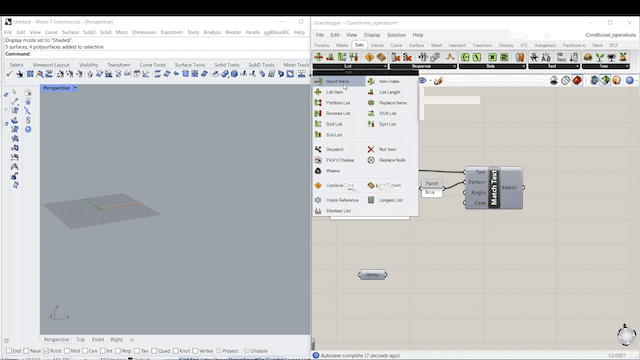Toggle the Near osnap checkbox

coord(26,351)
